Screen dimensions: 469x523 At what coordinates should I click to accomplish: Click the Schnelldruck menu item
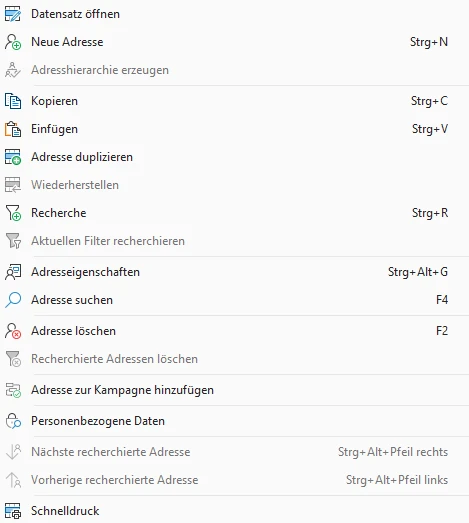tap(234, 511)
